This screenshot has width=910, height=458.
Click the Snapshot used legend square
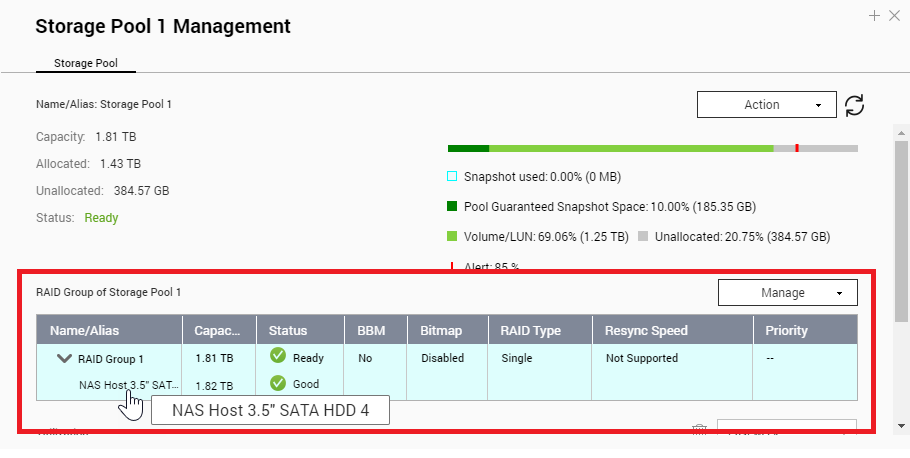pyautogui.click(x=452, y=177)
